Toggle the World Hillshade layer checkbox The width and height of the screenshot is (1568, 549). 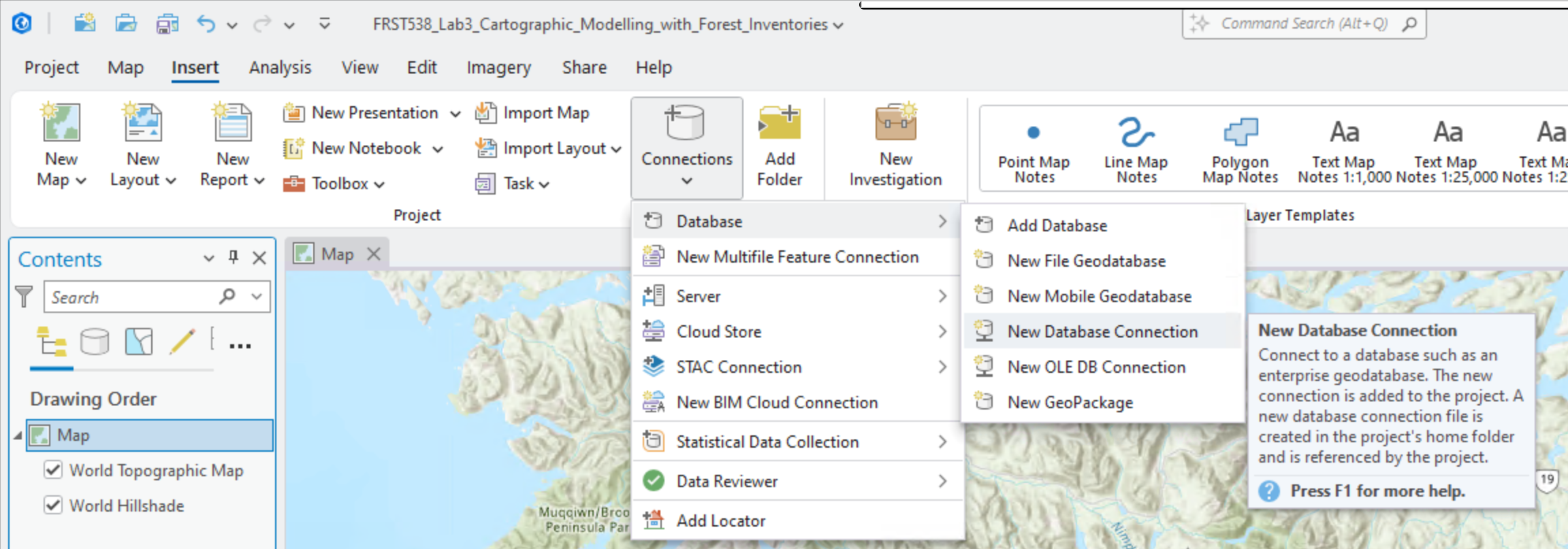tap(53, 505)
